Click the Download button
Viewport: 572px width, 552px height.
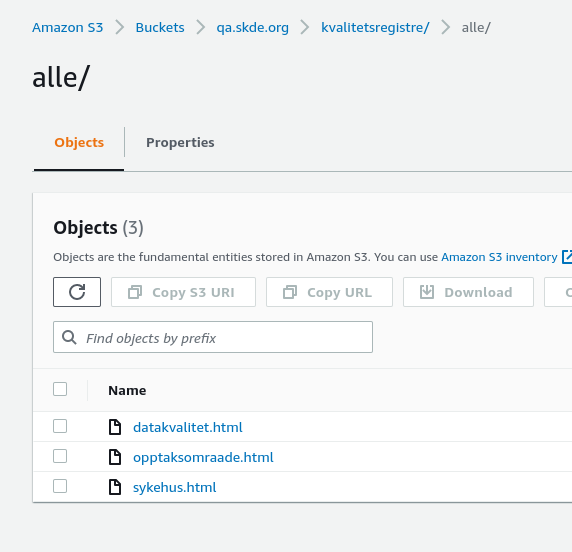point(468,292)
